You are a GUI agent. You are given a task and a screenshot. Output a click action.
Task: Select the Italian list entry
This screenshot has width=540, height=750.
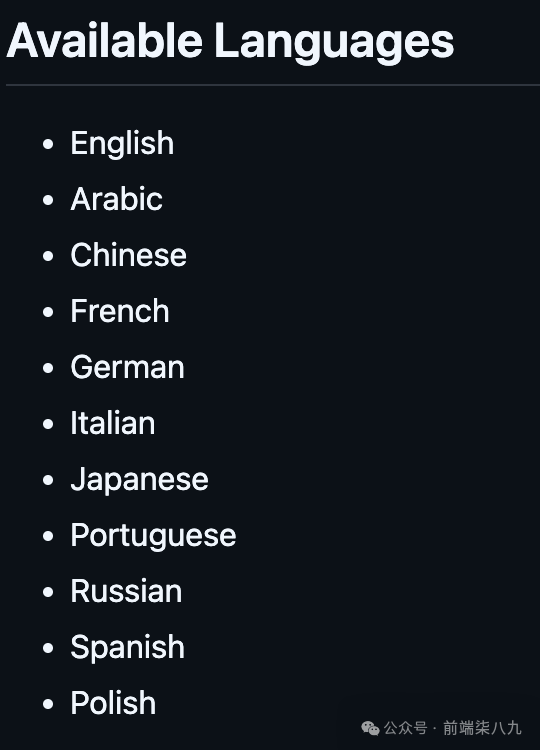click(x=112, y=423)
